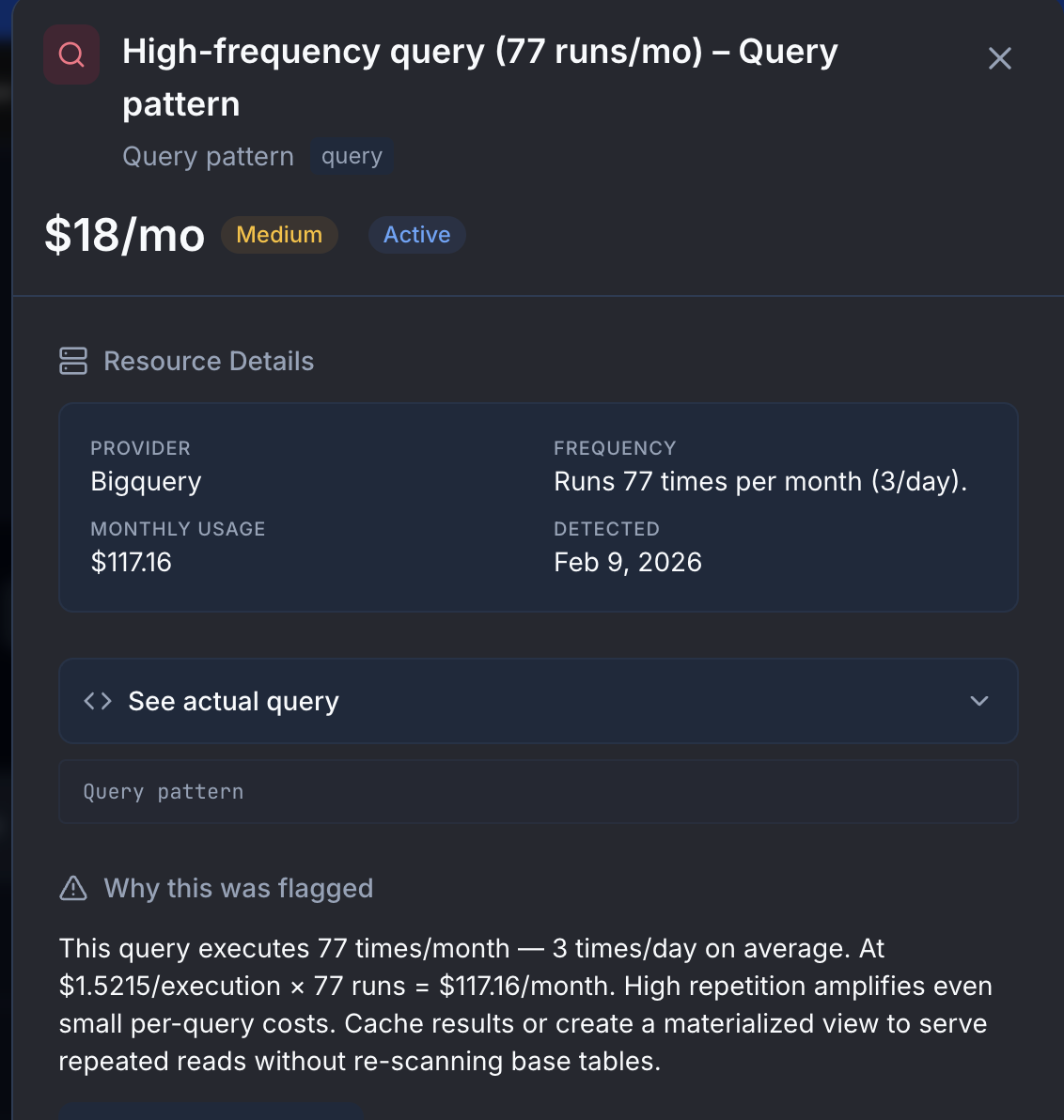
Task: Open the query pattern icon in the header
Action: 70,54
